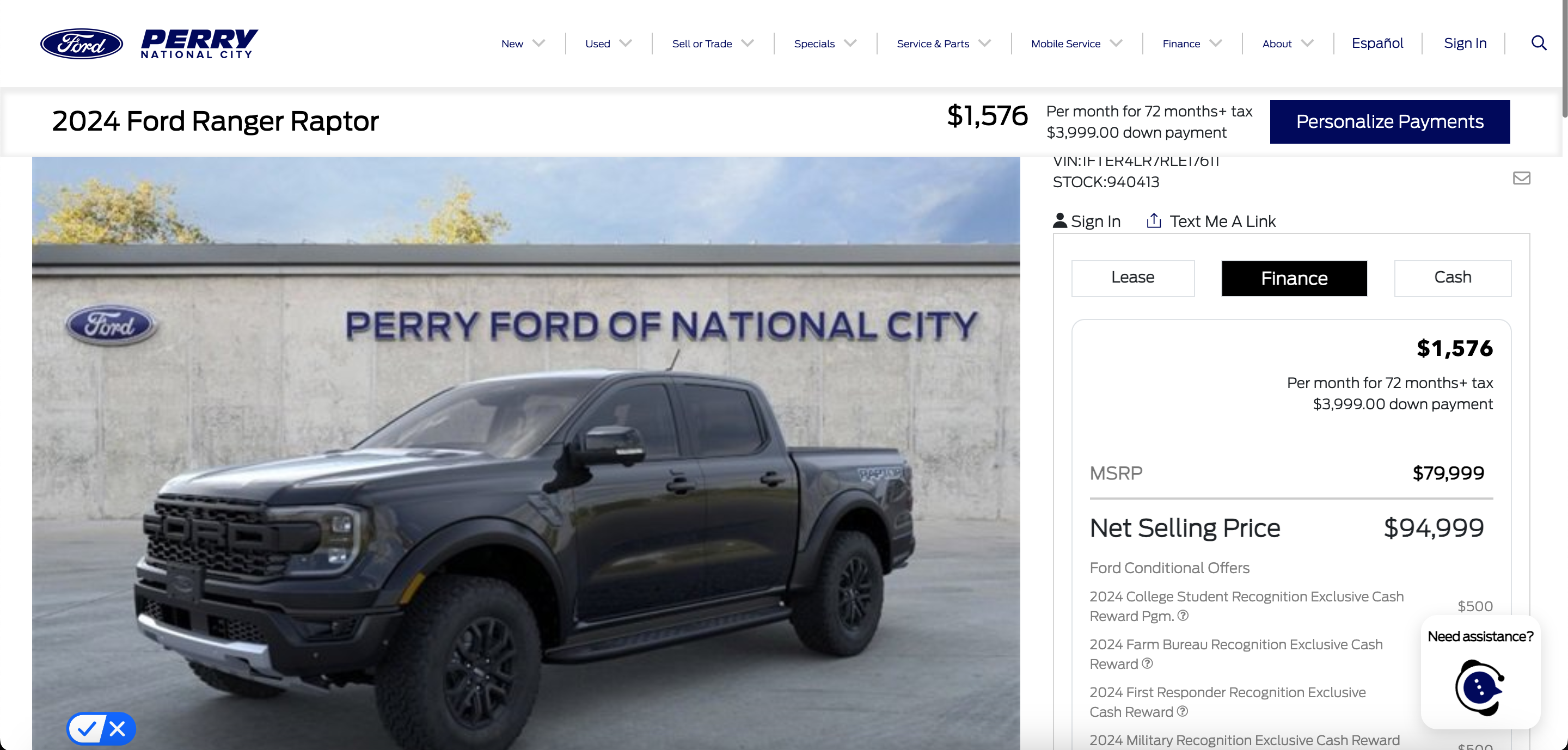Click the email envelope icon
The height and width of the screenshot is (750, 1568).
[1521, 178]
